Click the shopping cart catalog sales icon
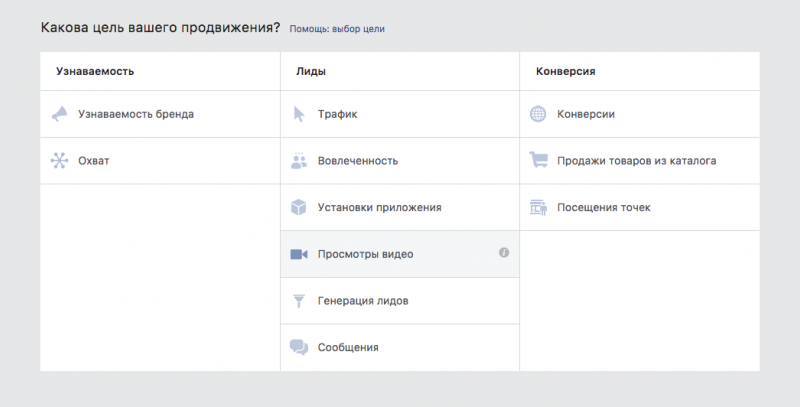 (538, 160)
